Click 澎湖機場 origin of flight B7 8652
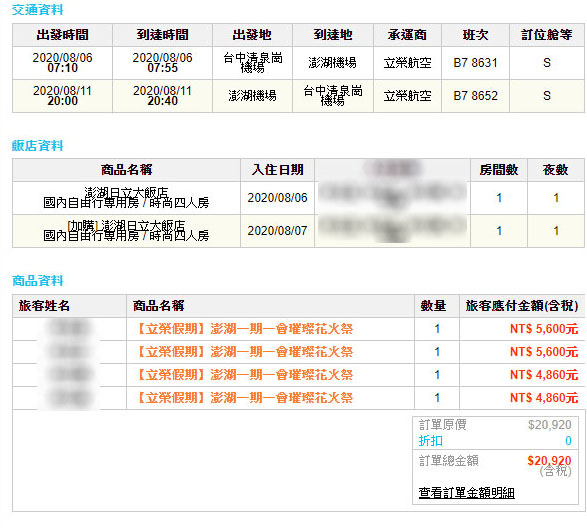 253,95
